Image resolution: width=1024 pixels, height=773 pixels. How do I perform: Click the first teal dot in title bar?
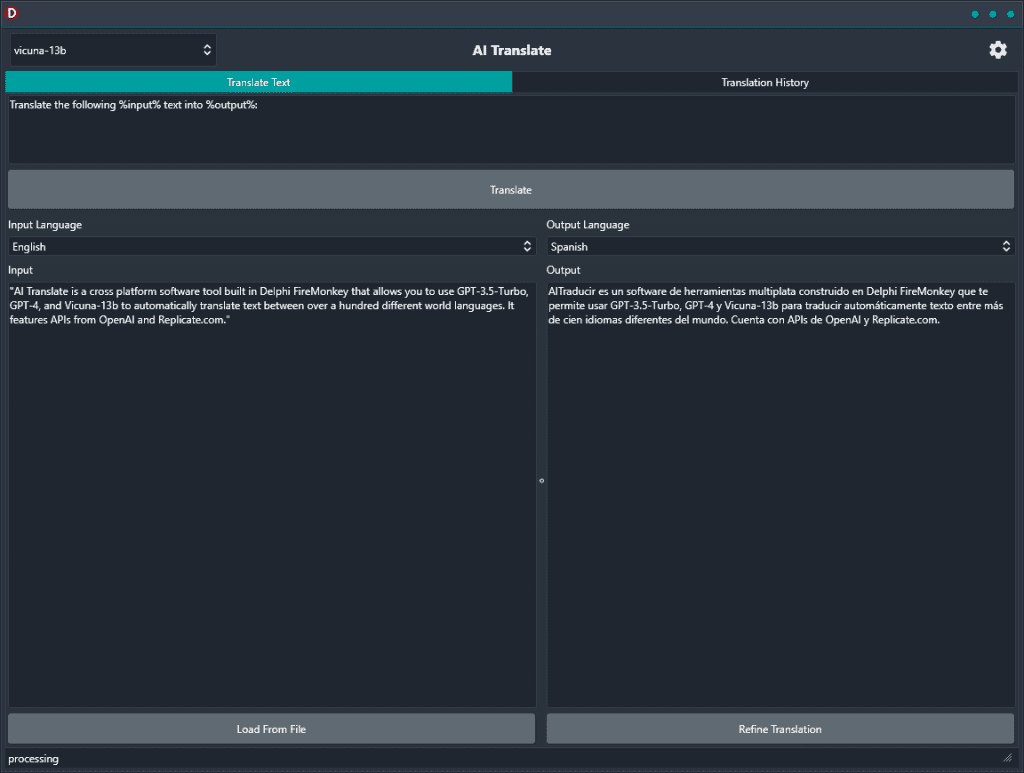[x=975, y=14]
